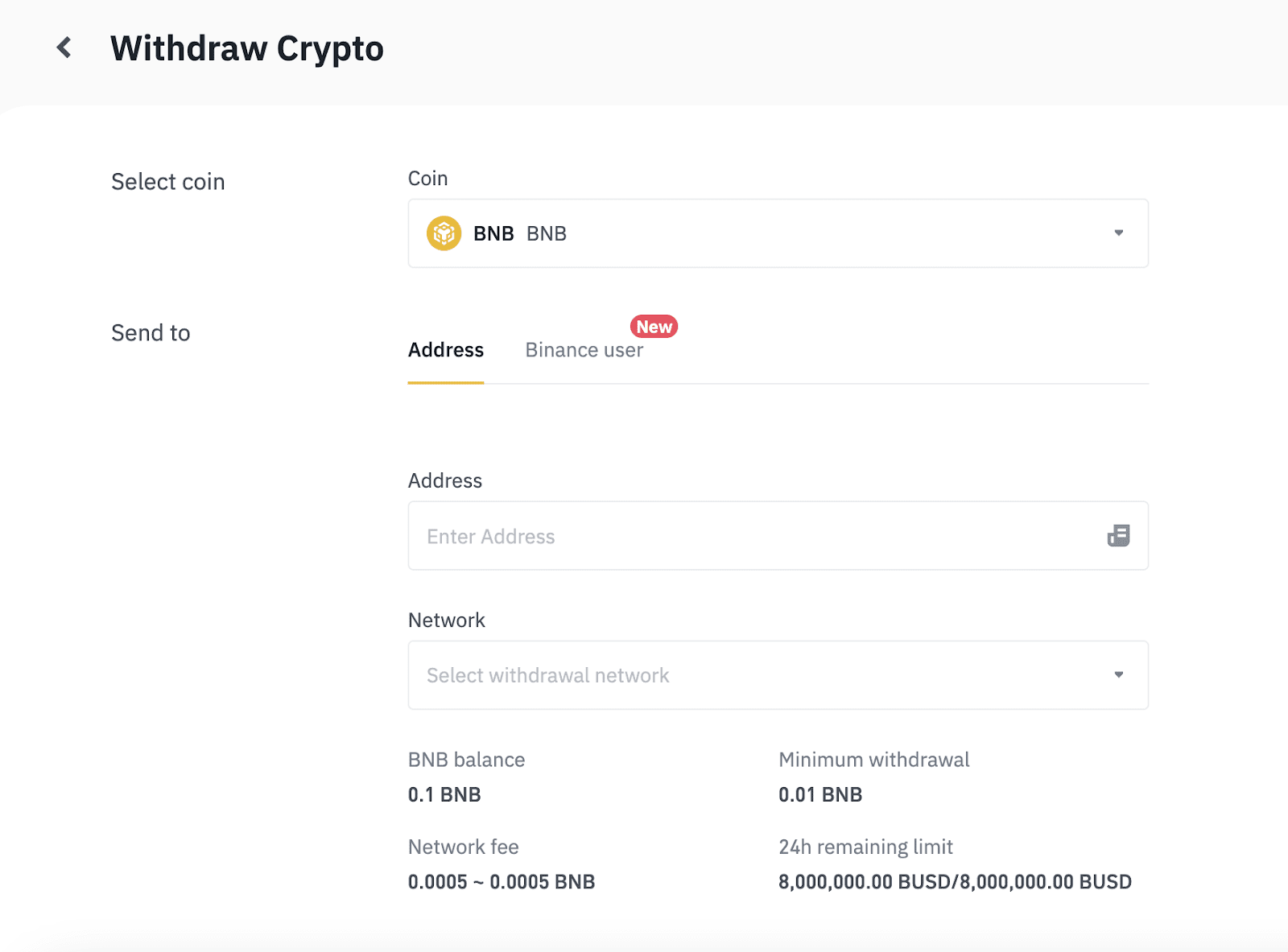Click the Coin field label
Screen dimensions: 1288x952
[x=427, y=179]
